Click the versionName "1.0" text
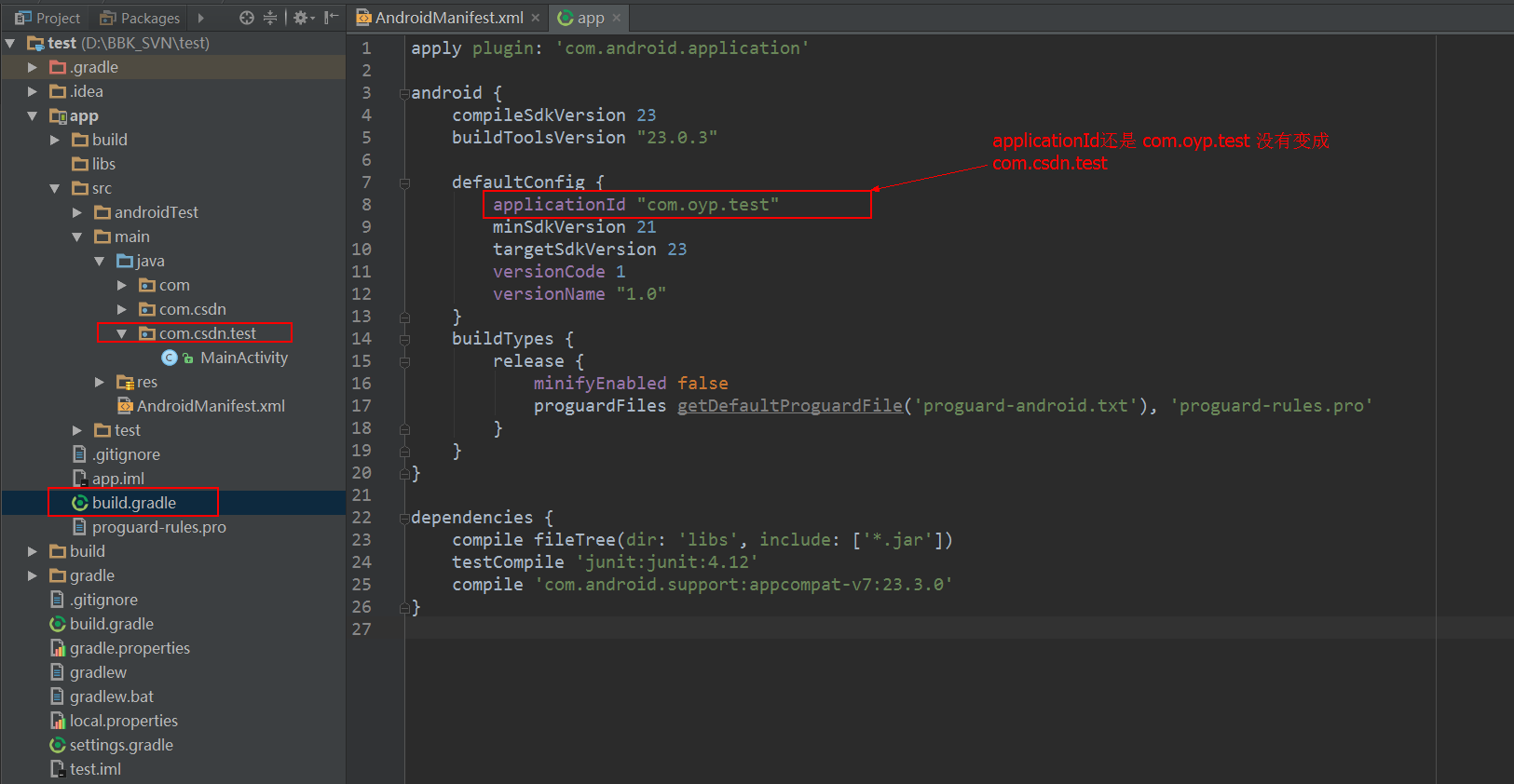This screenshot has height=784, width=1514. coord(580,294)
